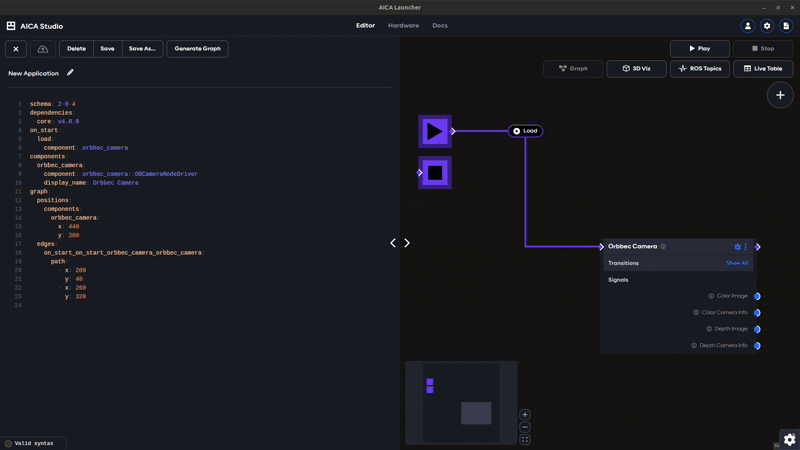The height and width of the screenshot is (450, 800).
Task: Open the bottom-right settings gear
Action: [789, 440]
